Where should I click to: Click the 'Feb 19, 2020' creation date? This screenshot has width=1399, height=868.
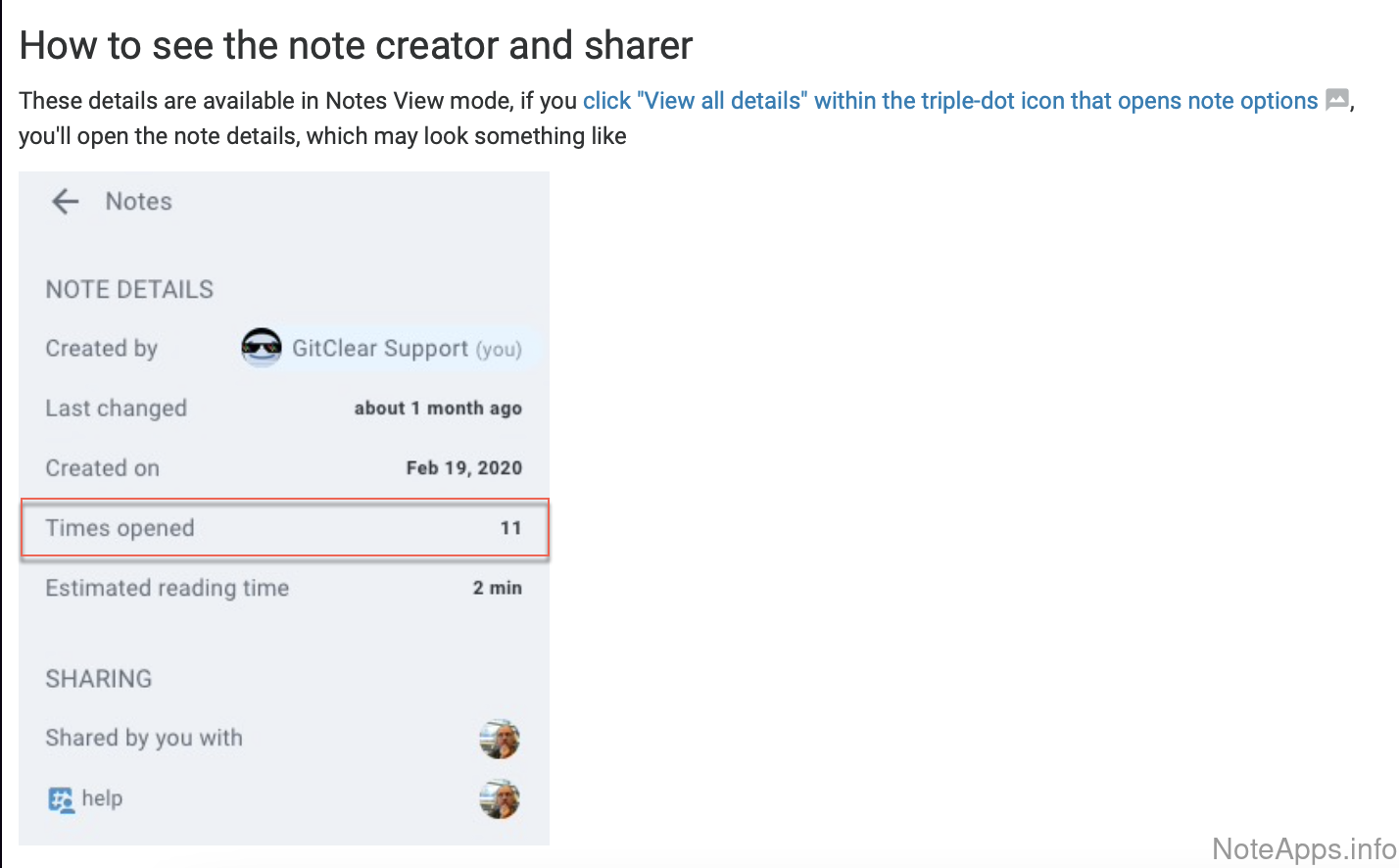click(x=463, y=468)
